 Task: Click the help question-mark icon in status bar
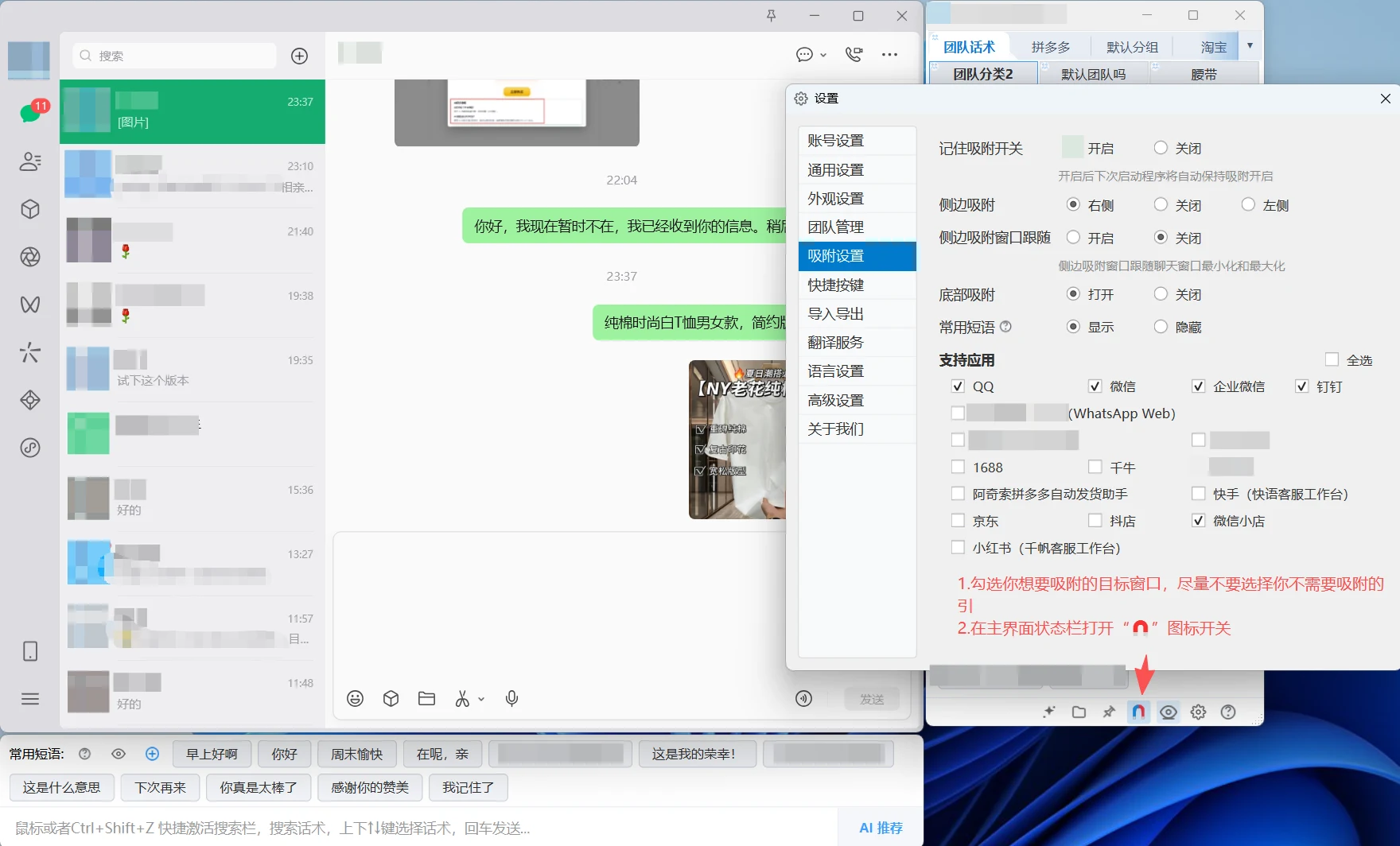[x=1228, y=712]
